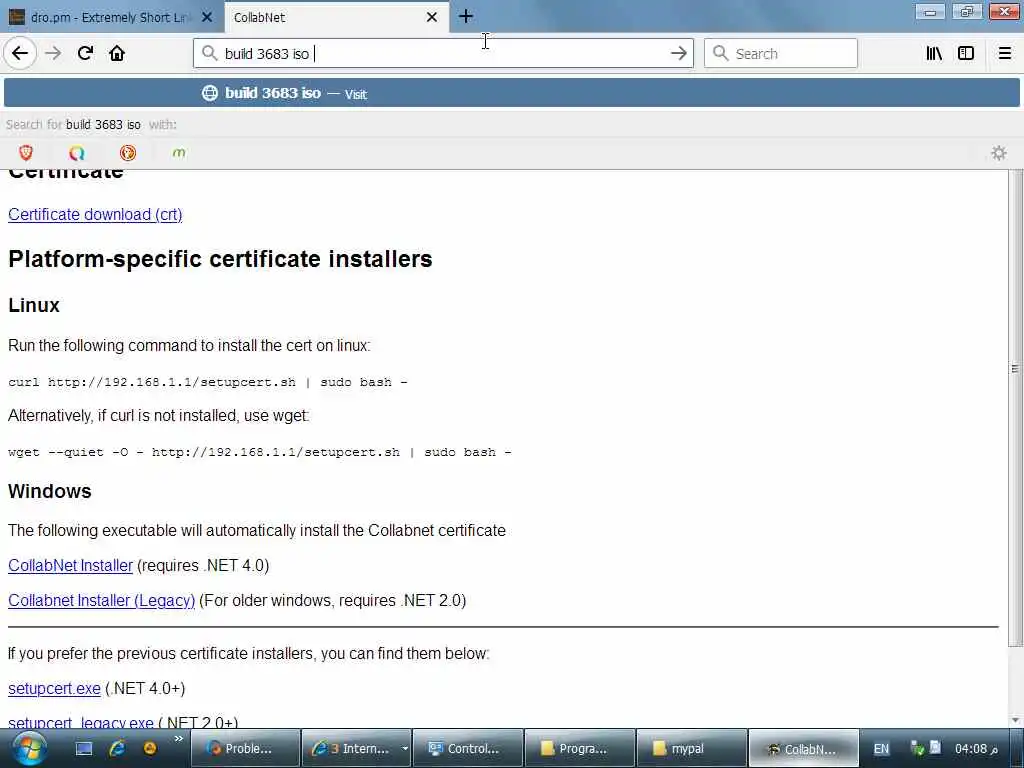
Task: Close the CollabNet tab
Action: tap(432, 17)
